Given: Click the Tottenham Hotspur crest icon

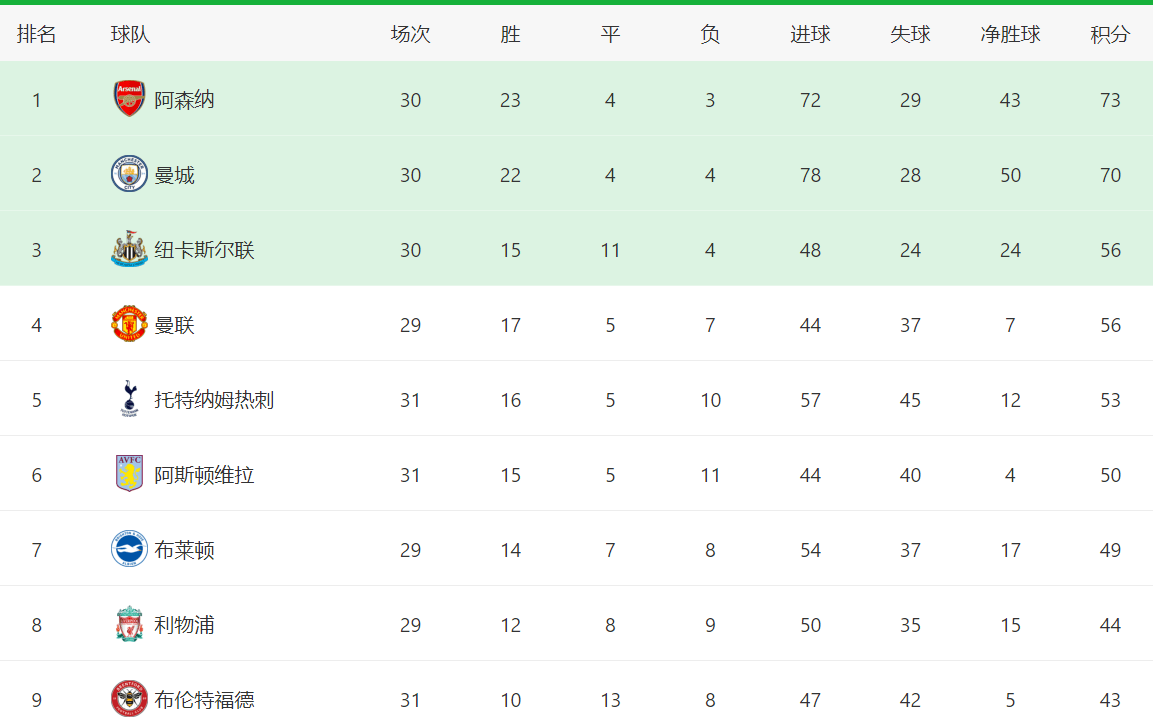Looking at the screenshot, I should (x=129, y=399).
